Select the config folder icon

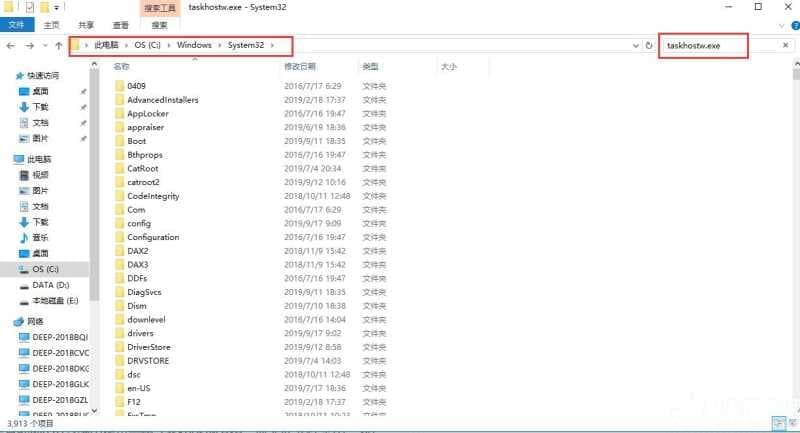click(x=119, y=223)
